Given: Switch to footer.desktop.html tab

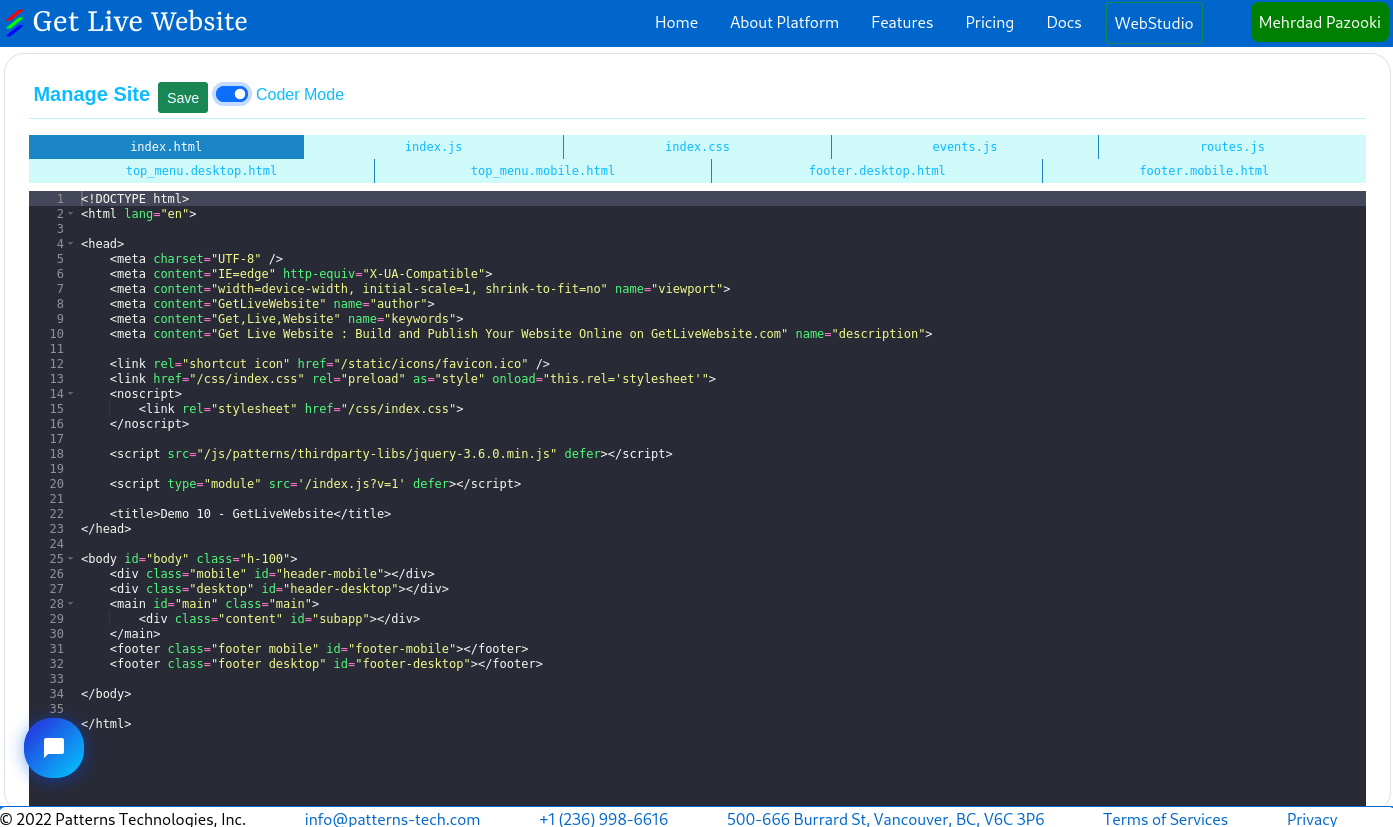Looking at the screenshot, I should pos(877,171).
